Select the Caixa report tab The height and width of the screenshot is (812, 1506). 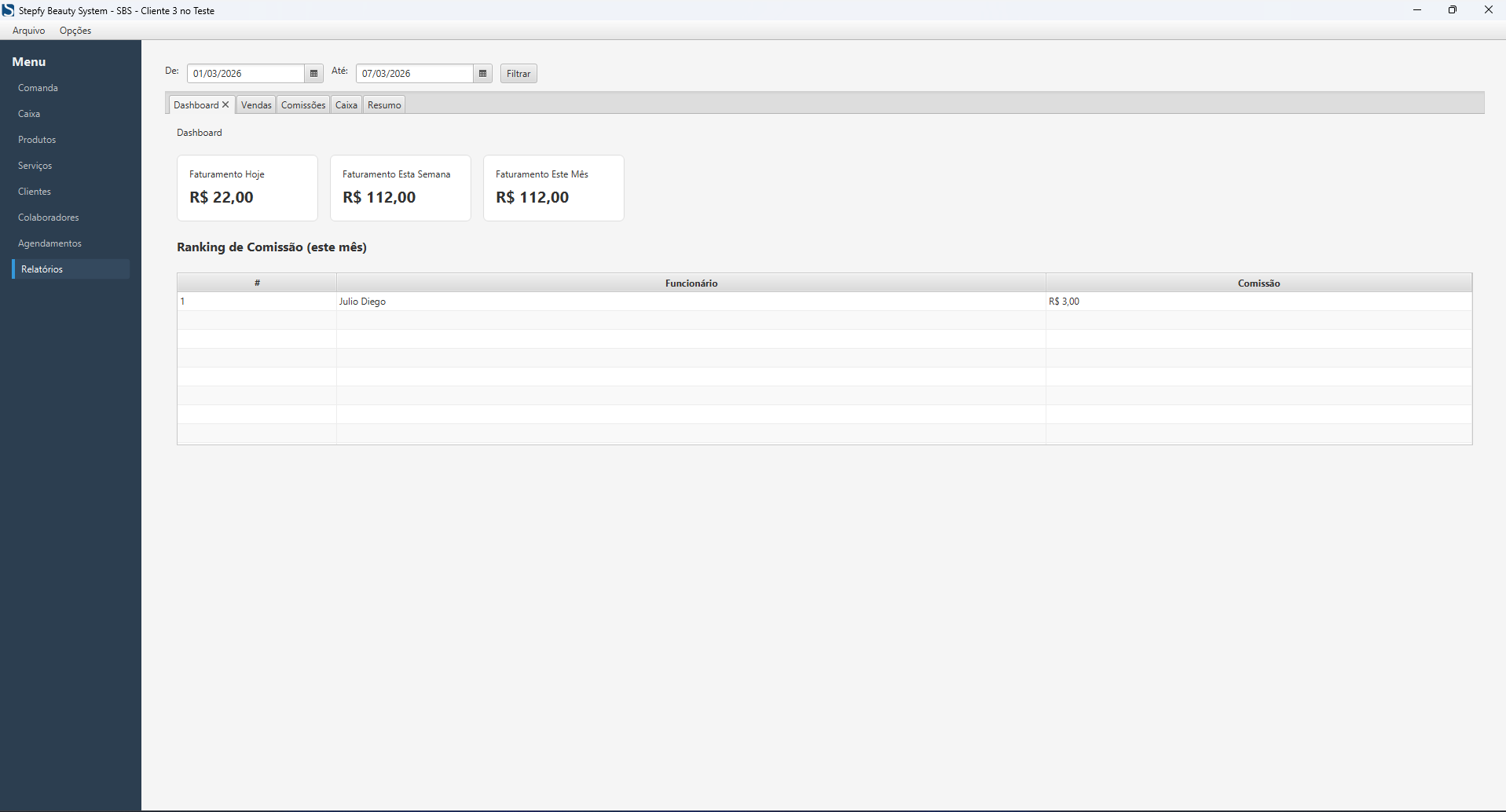346,105
